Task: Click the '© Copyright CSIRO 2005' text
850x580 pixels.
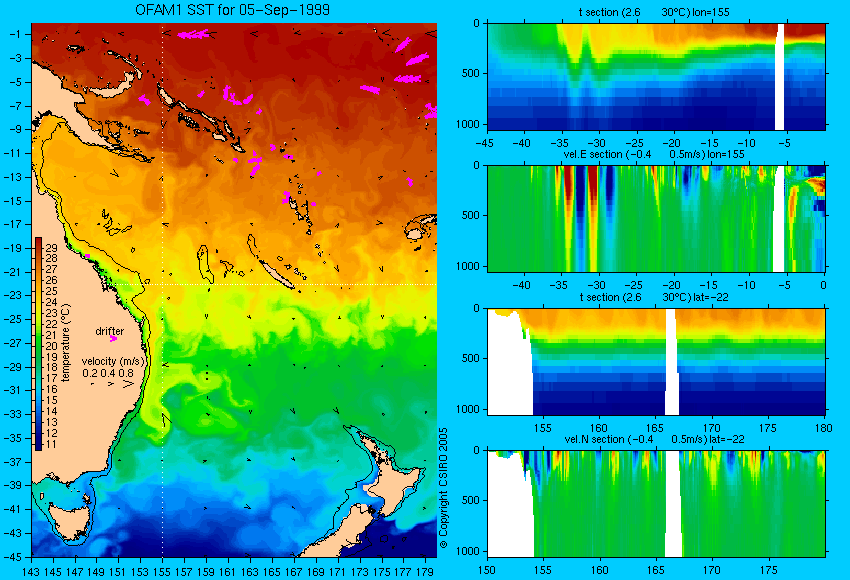Action: 443,488
